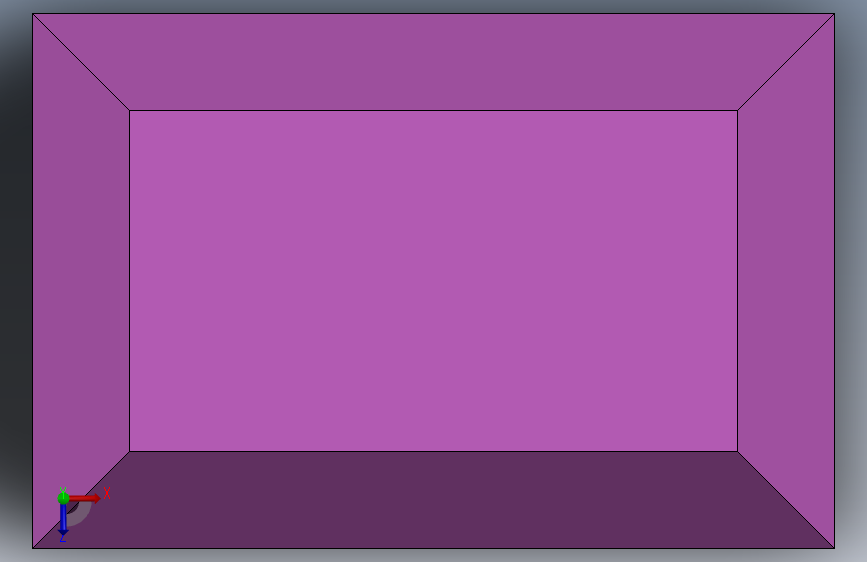
Task: Pick the bottom-right diagonal edge
Action: [786, 499]
